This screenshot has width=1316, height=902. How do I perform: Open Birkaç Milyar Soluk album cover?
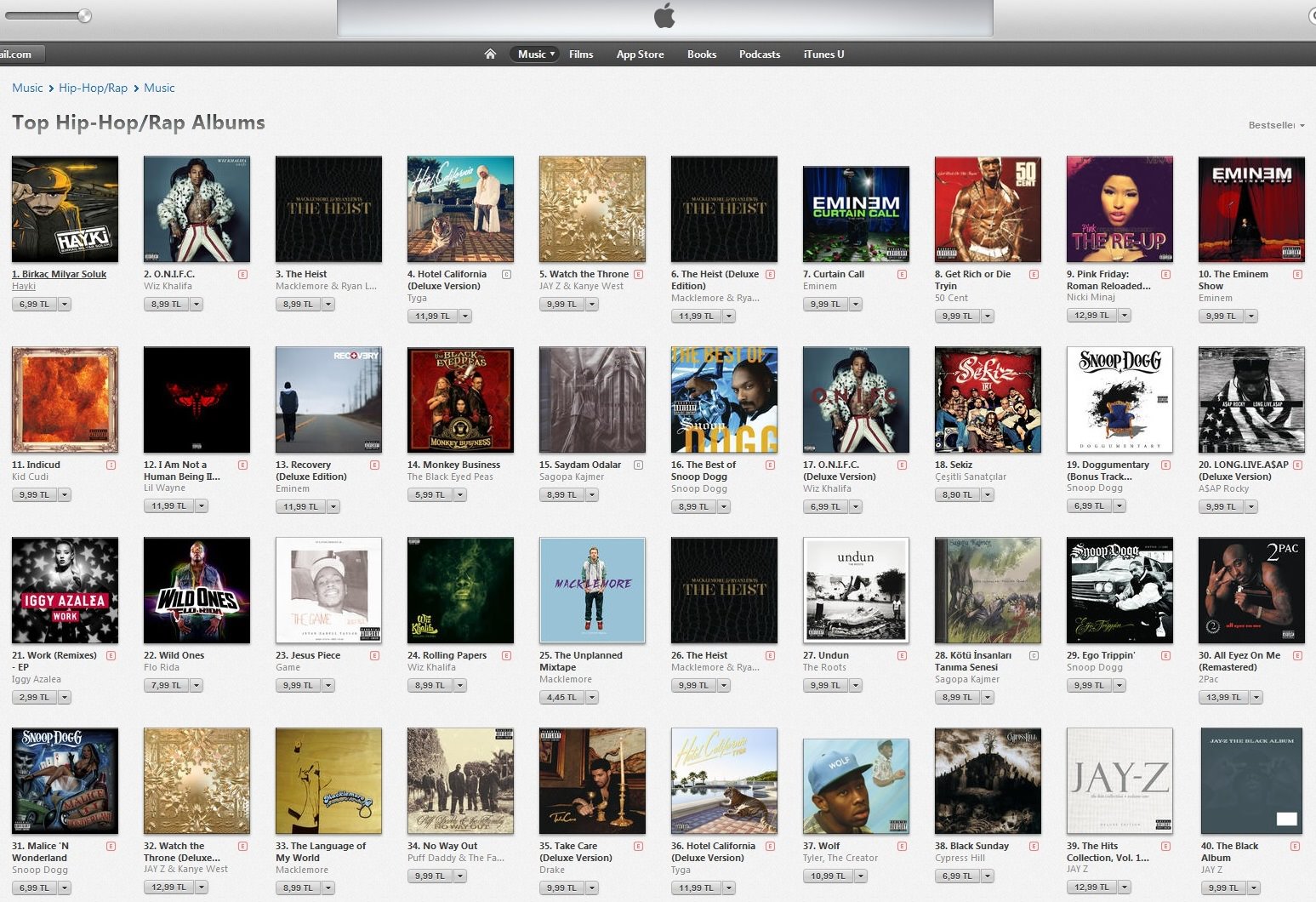[x=65, y=209]
